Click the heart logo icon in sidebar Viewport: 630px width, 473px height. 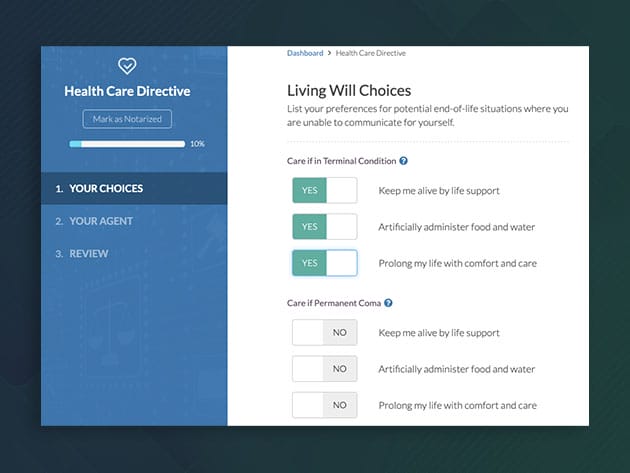coord(127,66)
